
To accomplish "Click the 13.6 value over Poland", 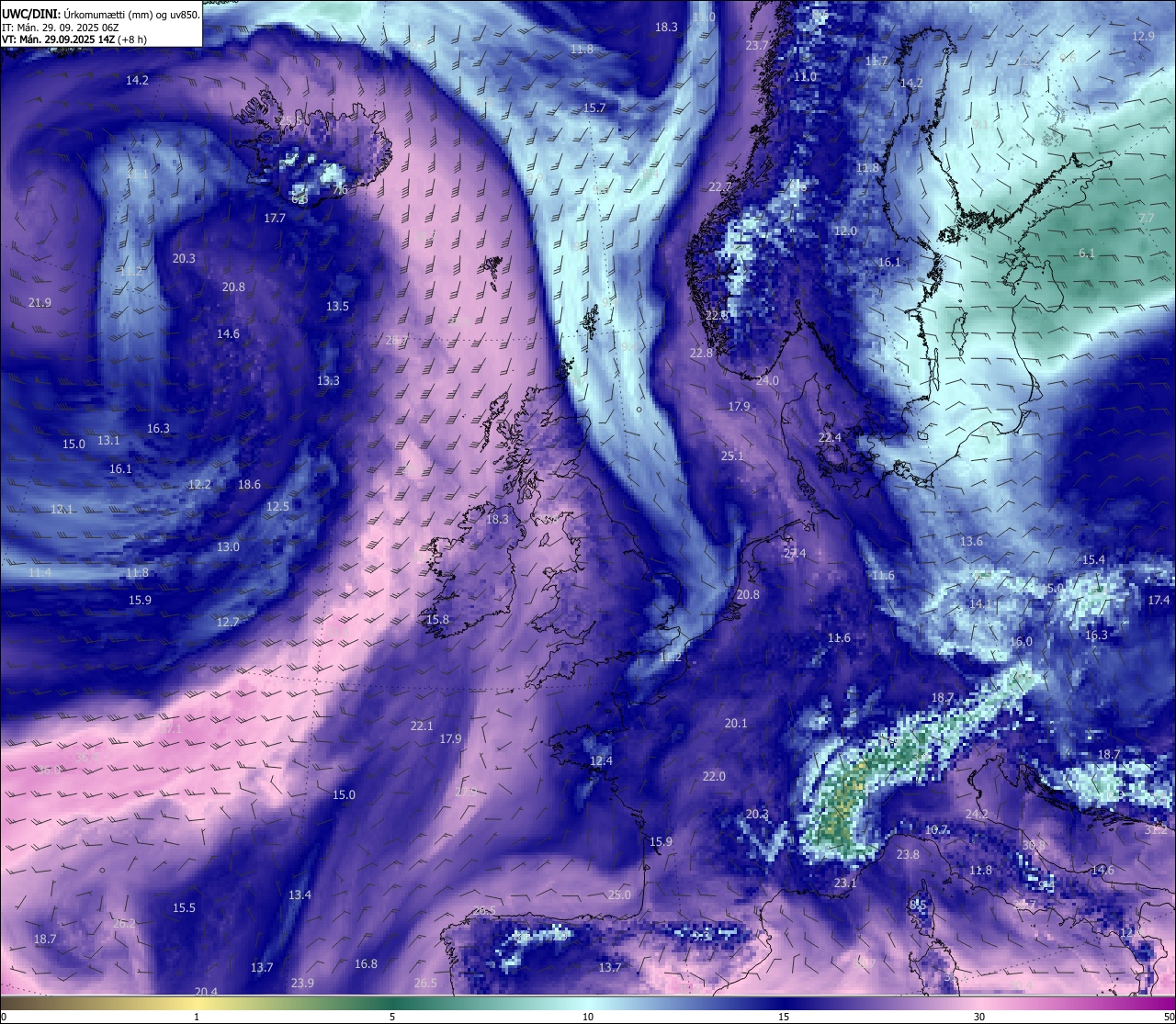I will click(x=971, y=542).
